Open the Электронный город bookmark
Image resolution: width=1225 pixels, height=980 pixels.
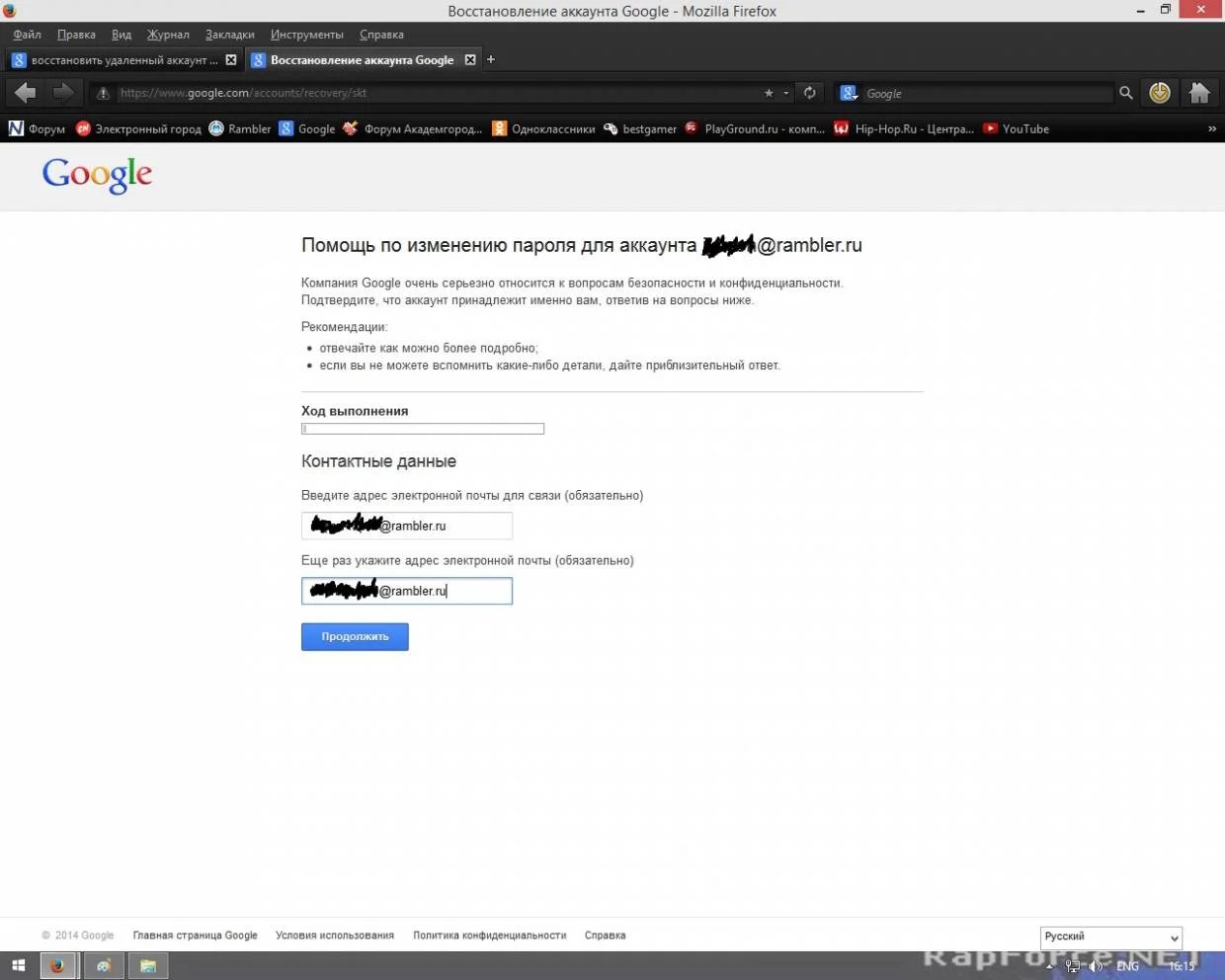coord(138,128)
